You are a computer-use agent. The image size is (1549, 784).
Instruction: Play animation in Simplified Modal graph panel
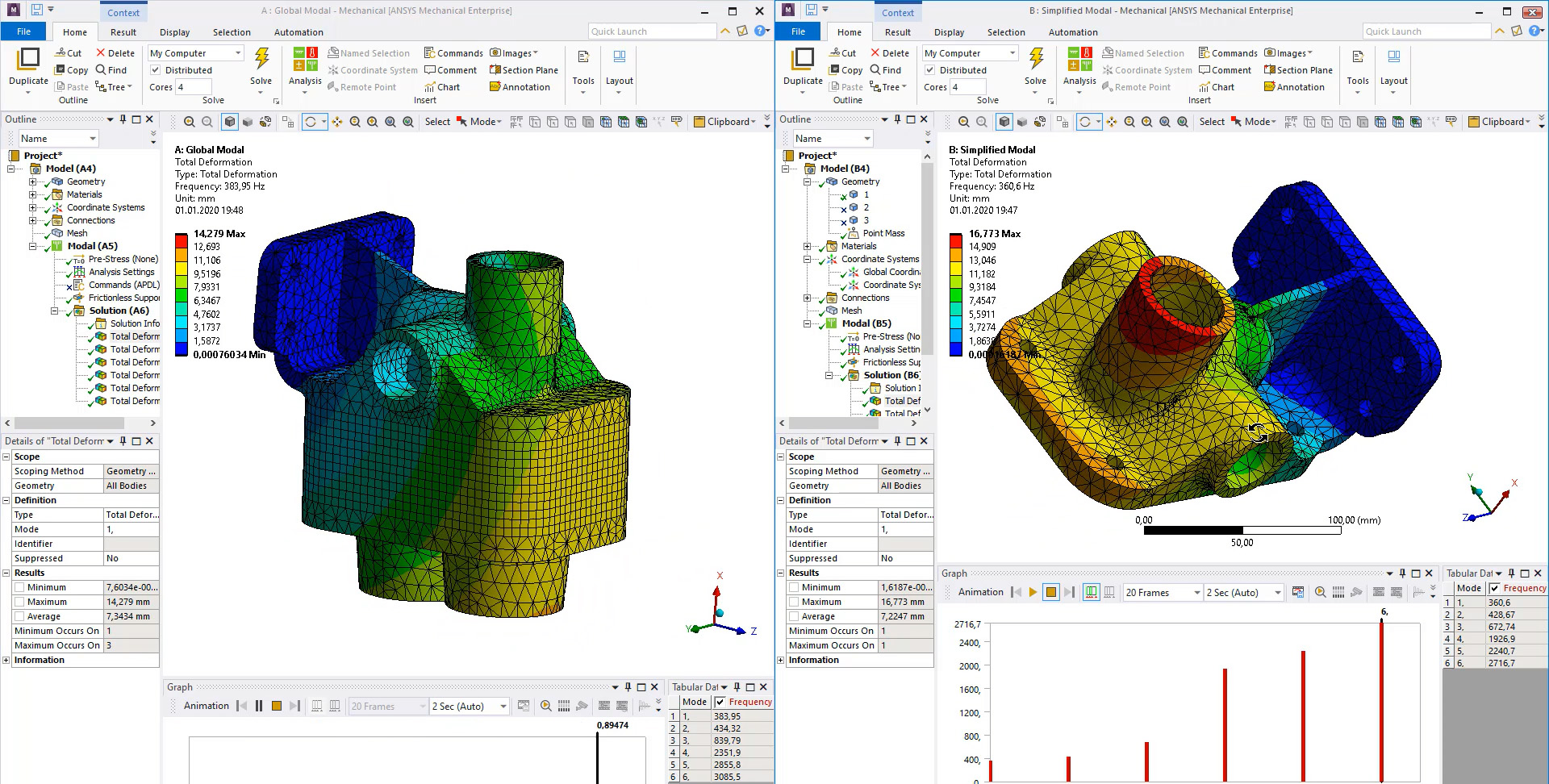[x=1033, y=592]
